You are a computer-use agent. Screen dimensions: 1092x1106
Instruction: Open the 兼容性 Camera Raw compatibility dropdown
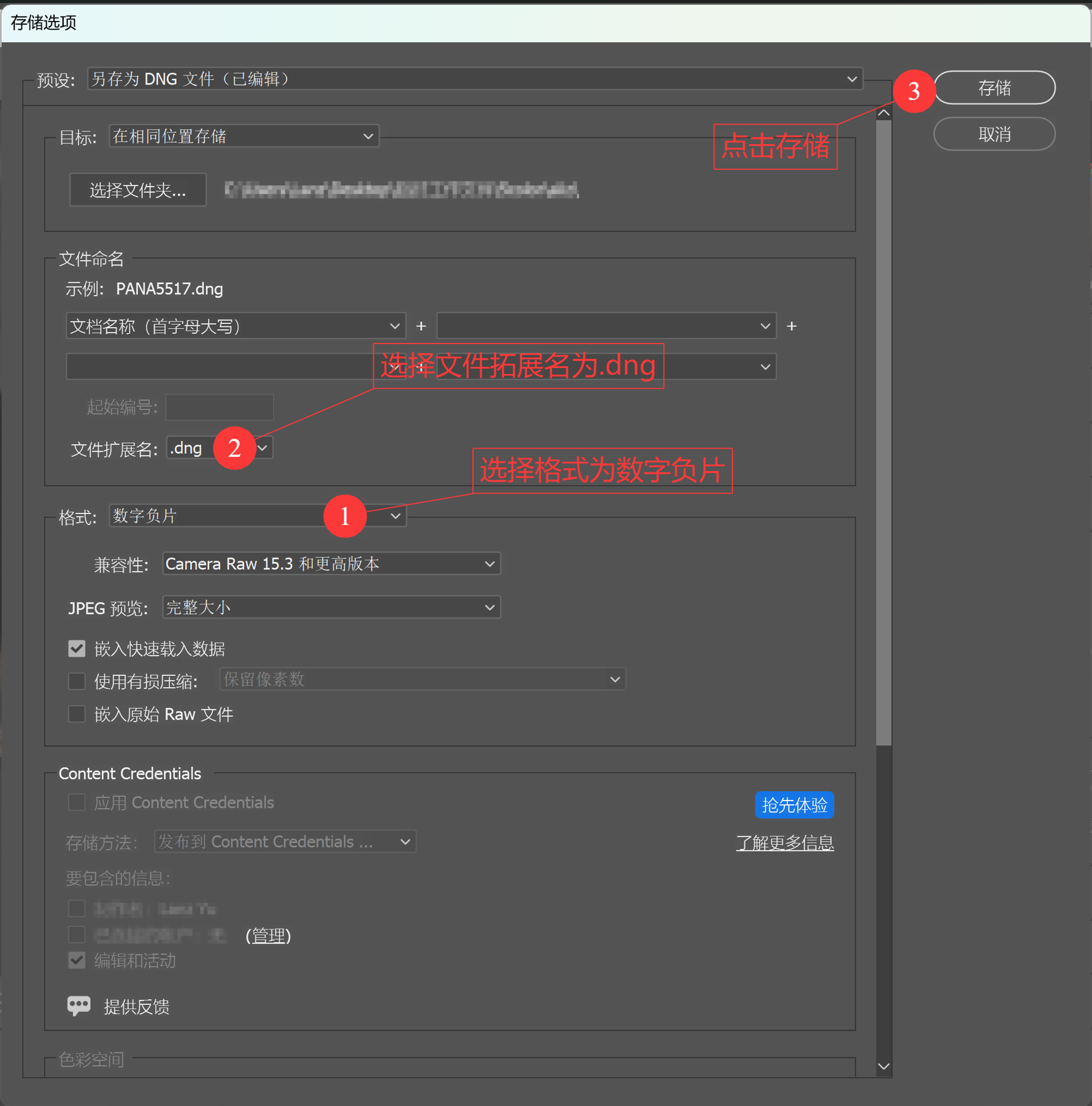331,564
